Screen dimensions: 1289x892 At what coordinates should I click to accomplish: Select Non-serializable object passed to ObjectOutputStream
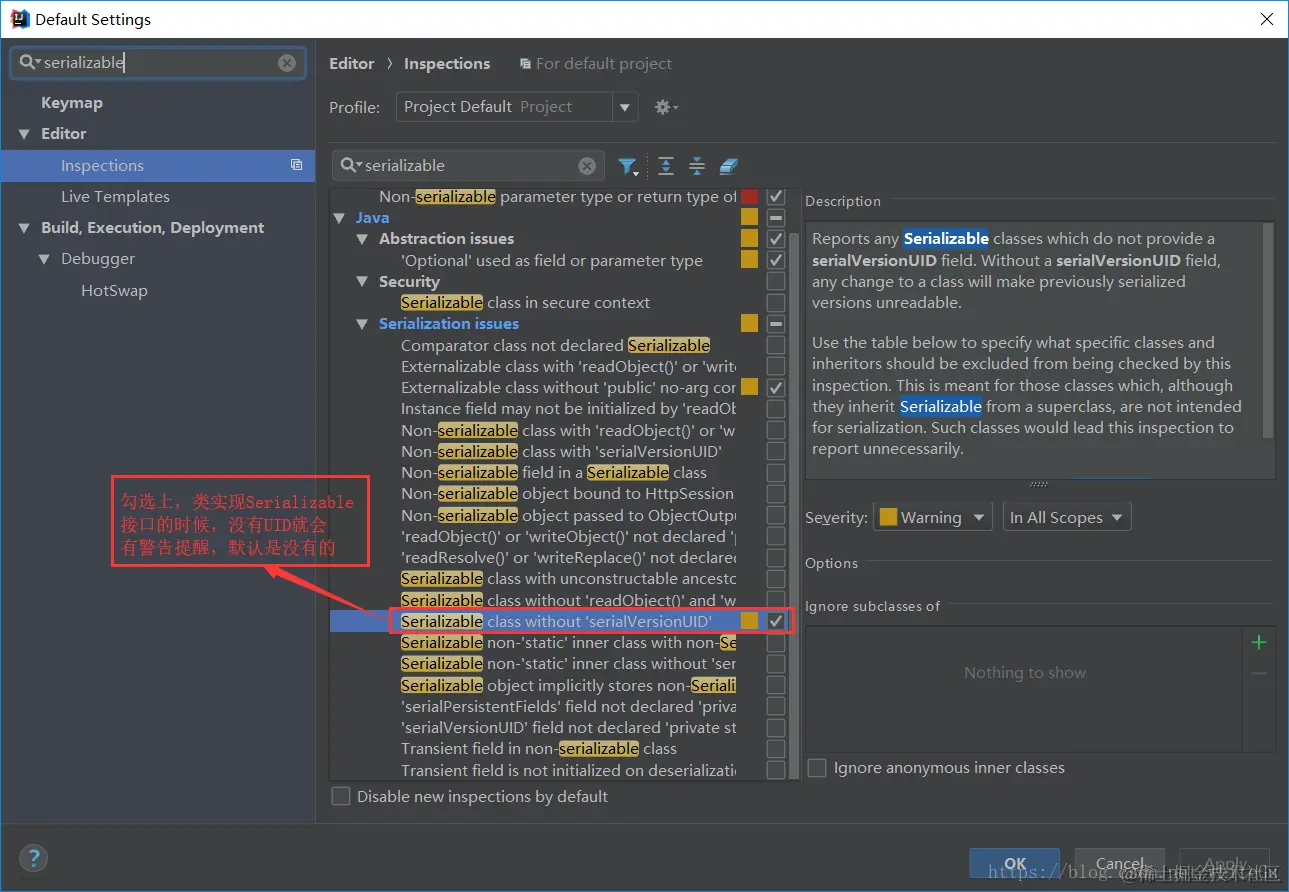(x=568, y=515)
